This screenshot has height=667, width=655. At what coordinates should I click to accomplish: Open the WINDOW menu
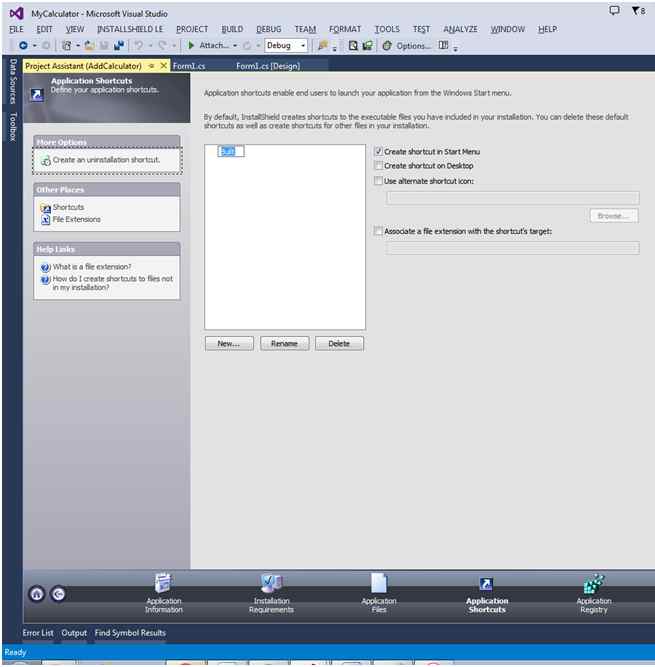(508, 29)
